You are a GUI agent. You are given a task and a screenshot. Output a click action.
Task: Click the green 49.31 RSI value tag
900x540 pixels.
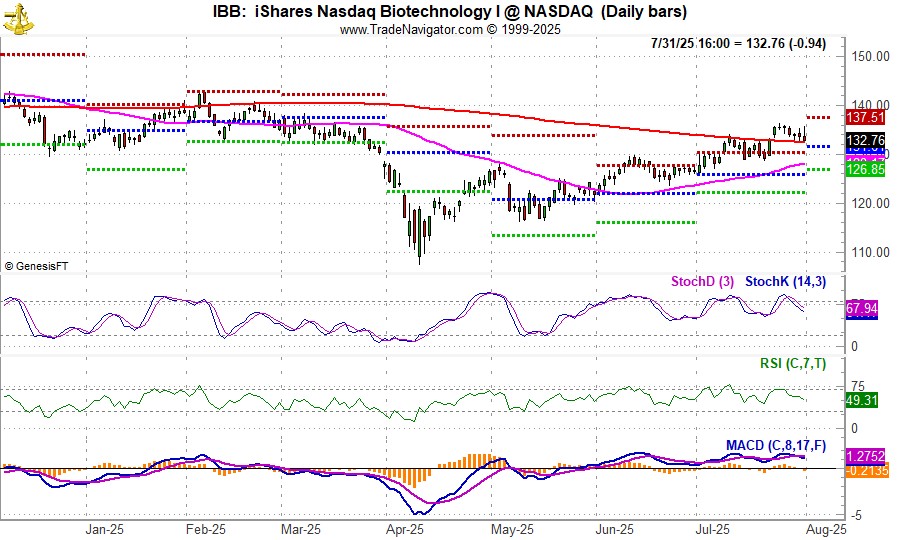pos(862,400)
